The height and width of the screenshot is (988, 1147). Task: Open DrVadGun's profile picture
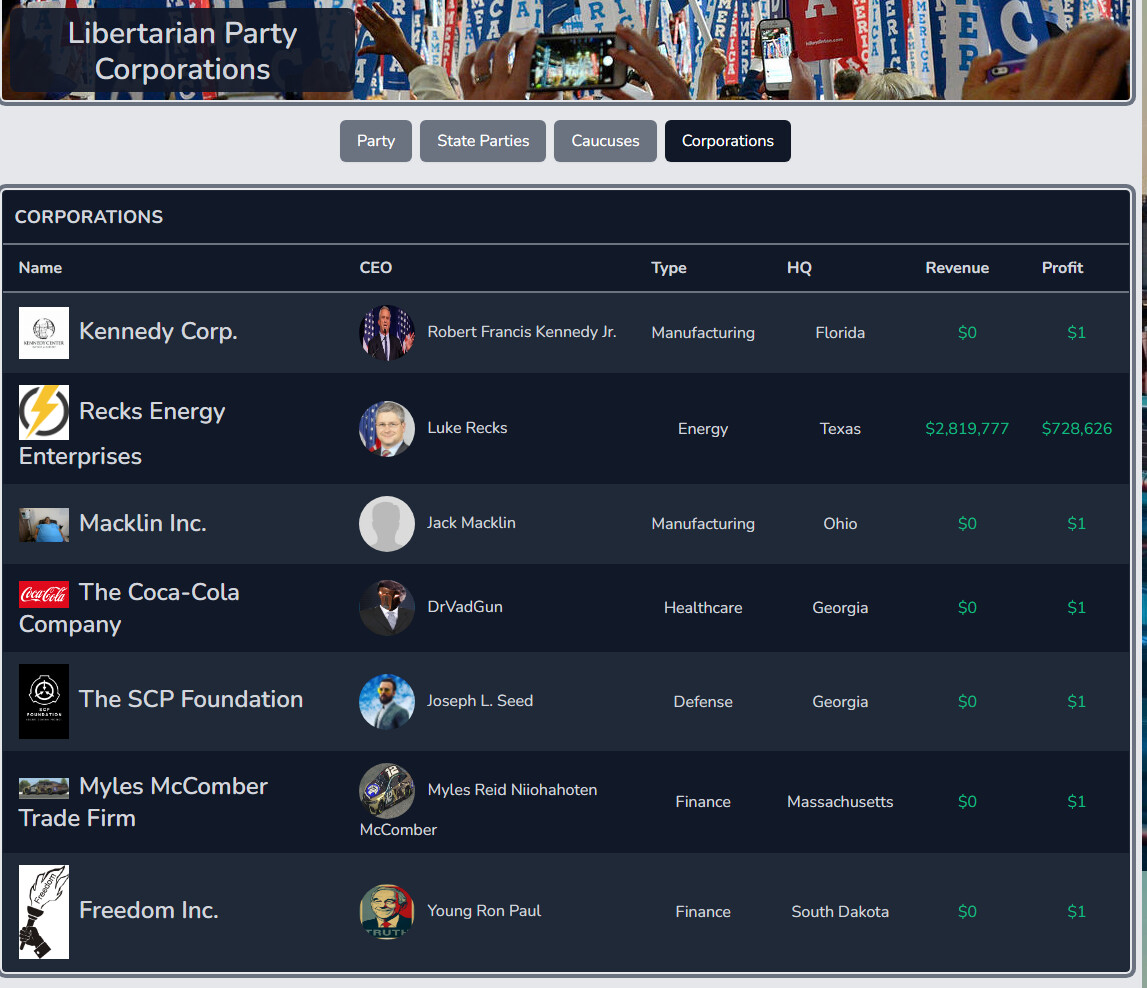coord(386,607)
